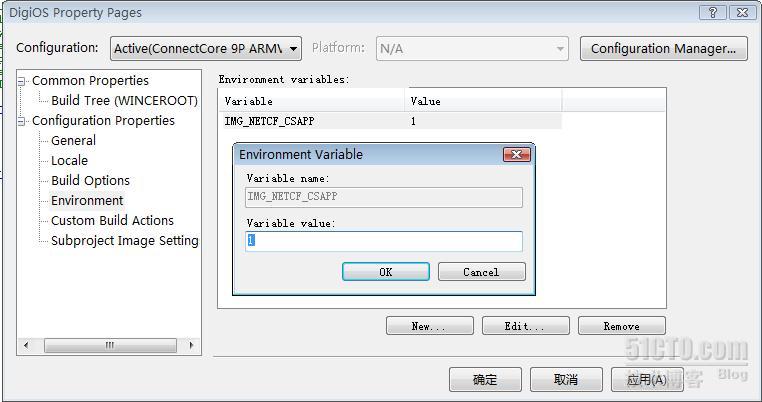The height and width of the screenshot is (402, 762).
Task: Collapse the Common Properties tree node
Action: 21,81
